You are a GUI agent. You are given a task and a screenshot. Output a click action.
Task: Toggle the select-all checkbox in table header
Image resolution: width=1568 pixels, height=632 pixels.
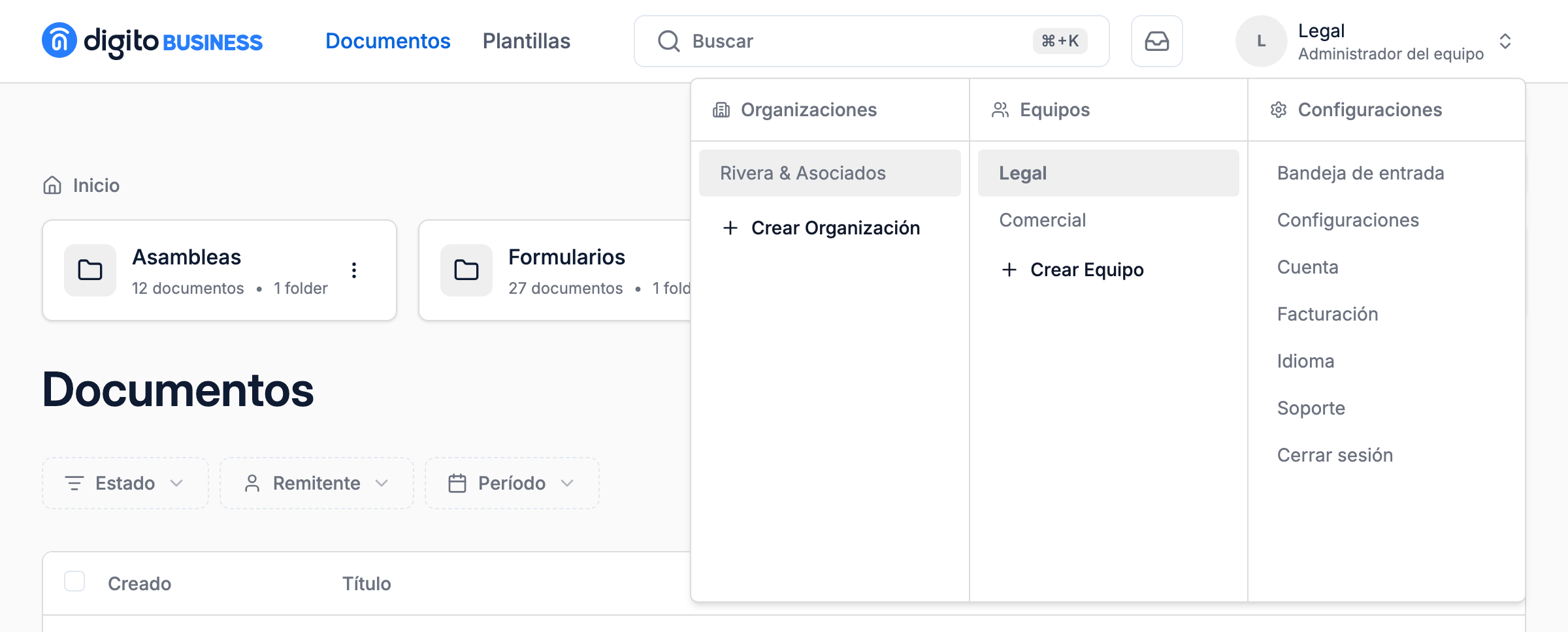coord(74,581)
